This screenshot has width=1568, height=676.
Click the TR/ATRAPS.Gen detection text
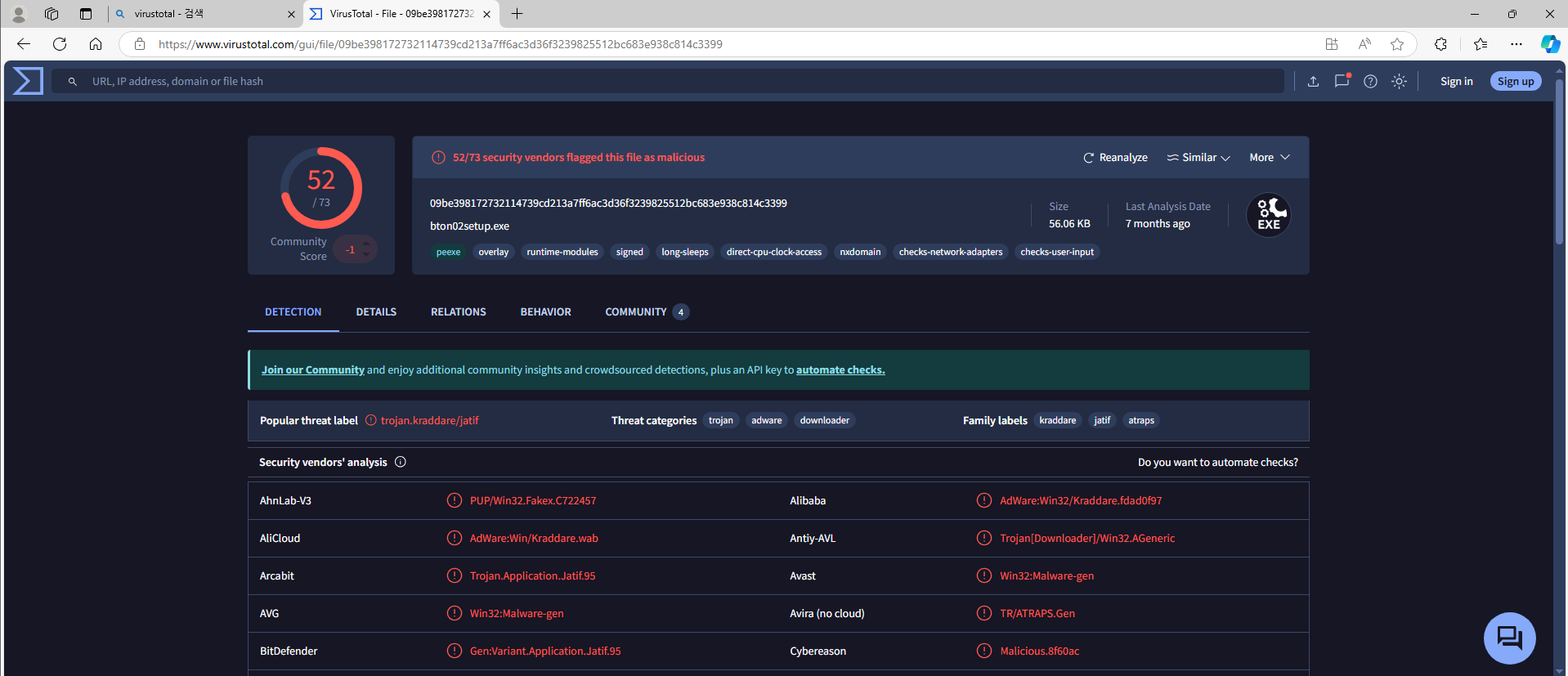(1037, 614)
